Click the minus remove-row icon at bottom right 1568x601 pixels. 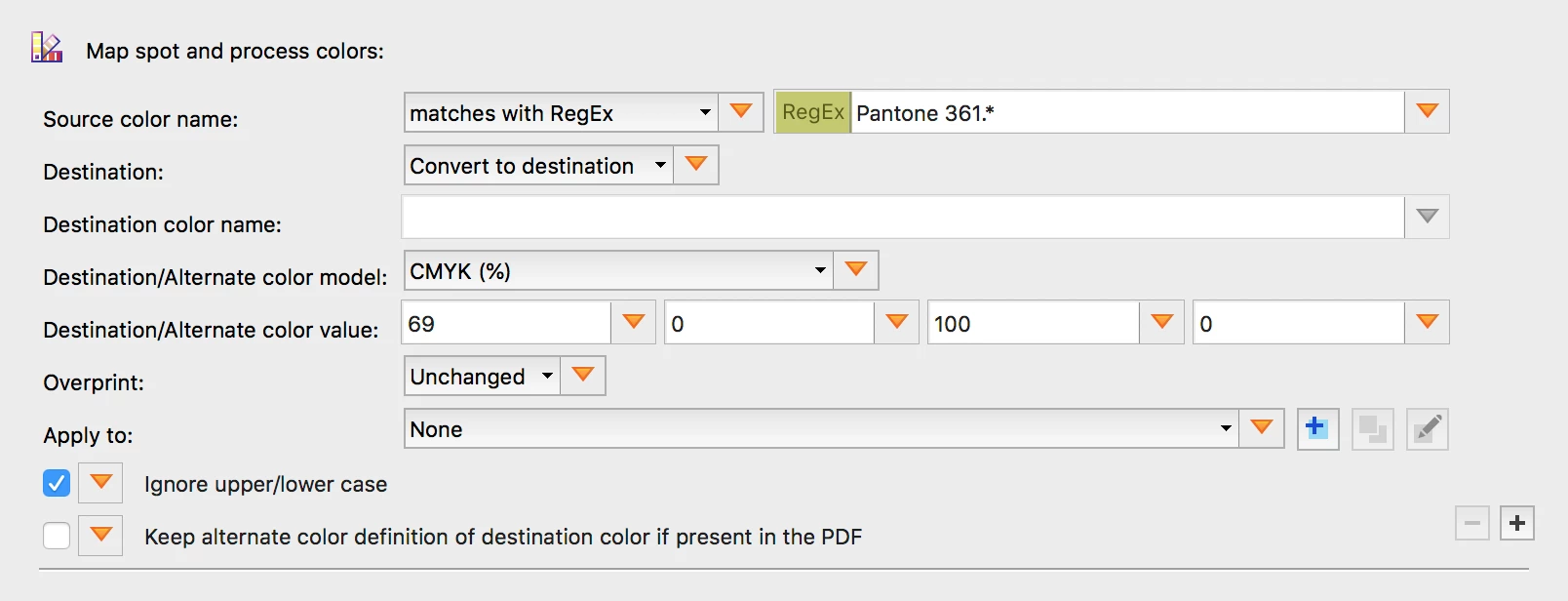tap(1471, 523)
